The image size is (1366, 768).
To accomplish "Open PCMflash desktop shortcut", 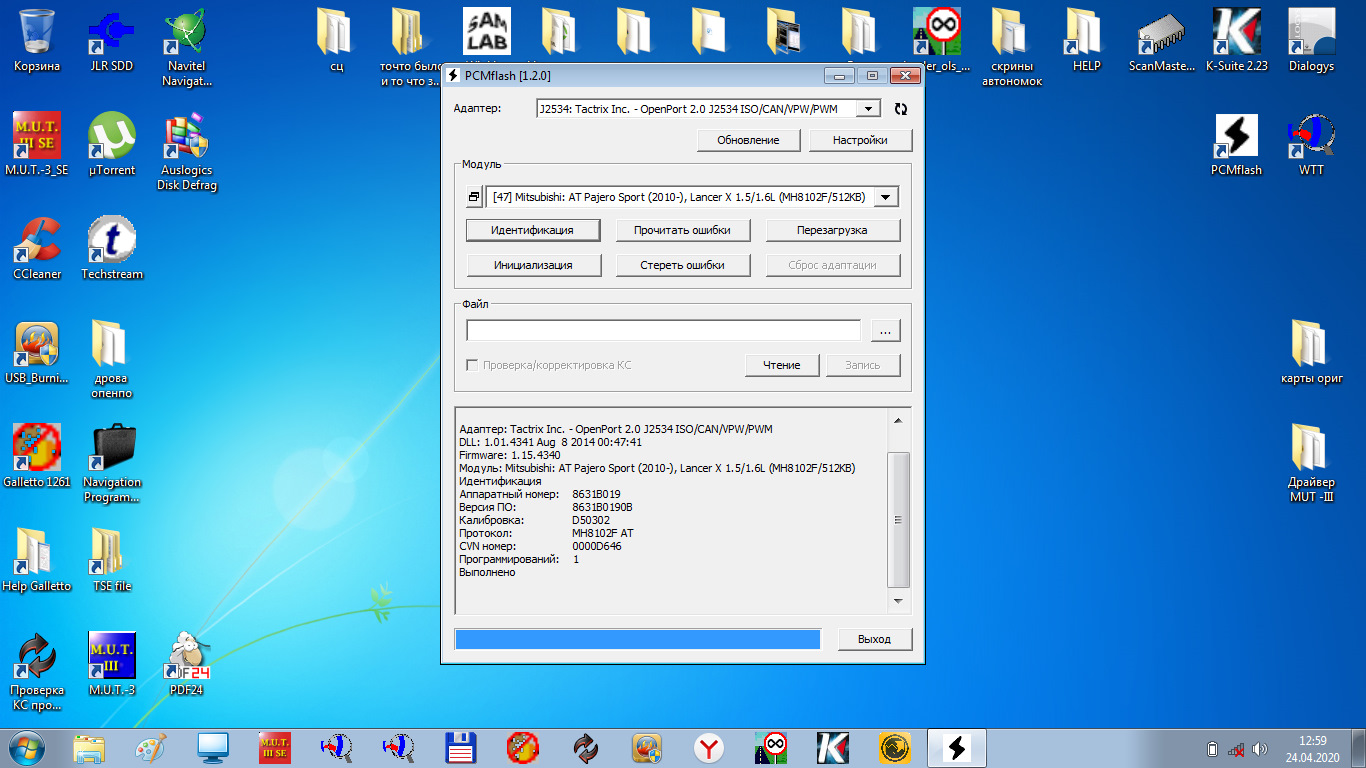I will (1236, 144).
